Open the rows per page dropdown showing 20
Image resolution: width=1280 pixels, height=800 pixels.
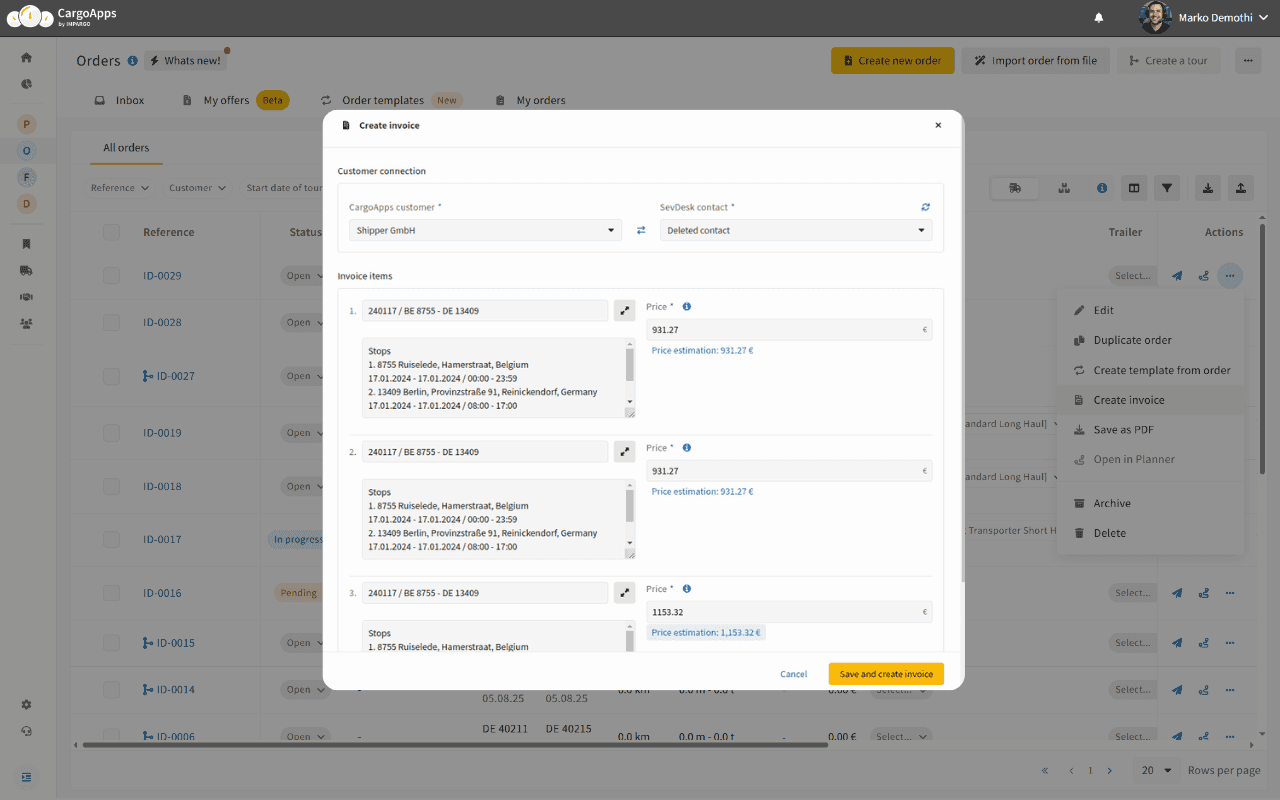(1154, 770)
